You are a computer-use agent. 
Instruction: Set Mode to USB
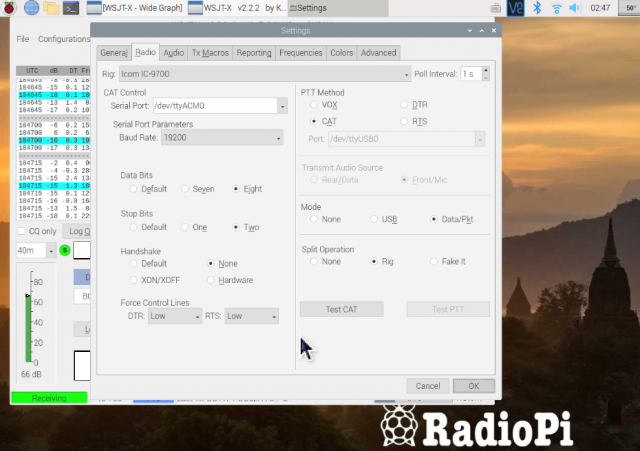(384, 219)
